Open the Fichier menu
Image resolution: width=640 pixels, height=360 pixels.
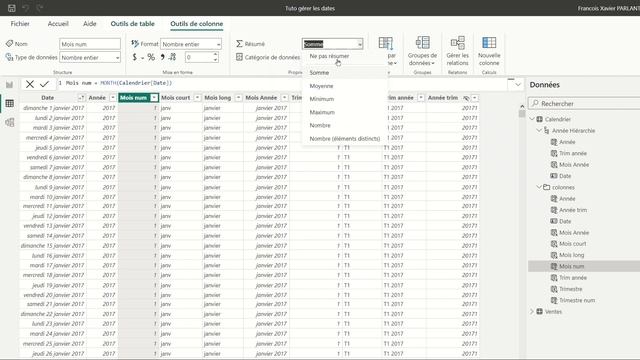[x=20, y=24]
